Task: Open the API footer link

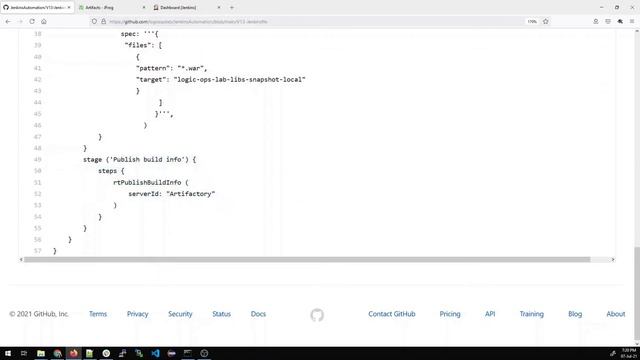Action: tap(490, 314)
